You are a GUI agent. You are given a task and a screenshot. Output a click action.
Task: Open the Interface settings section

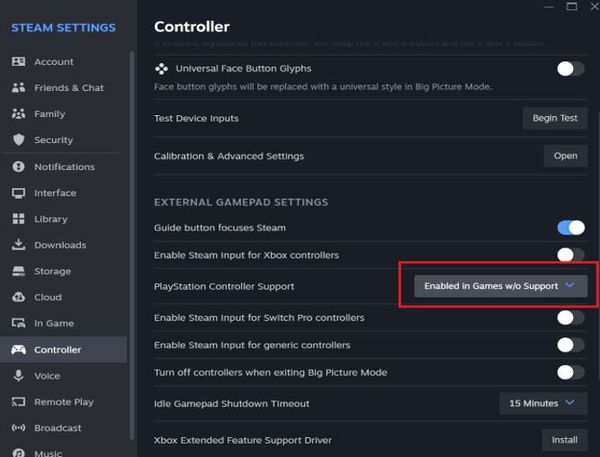click(54, 193)
